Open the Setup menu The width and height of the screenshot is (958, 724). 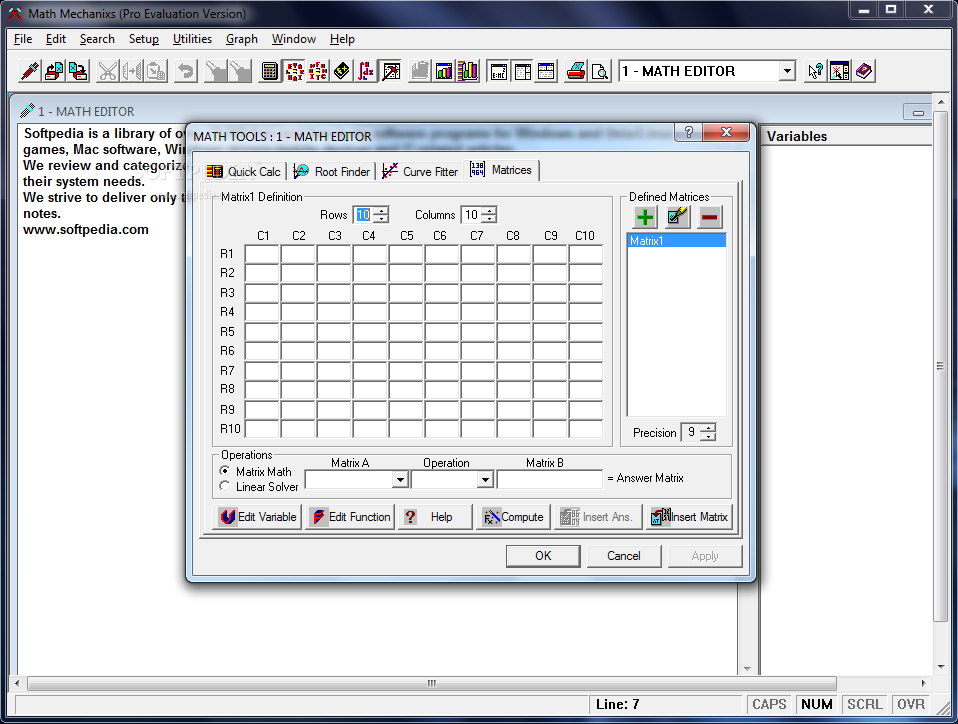click(x=144, y=39)
